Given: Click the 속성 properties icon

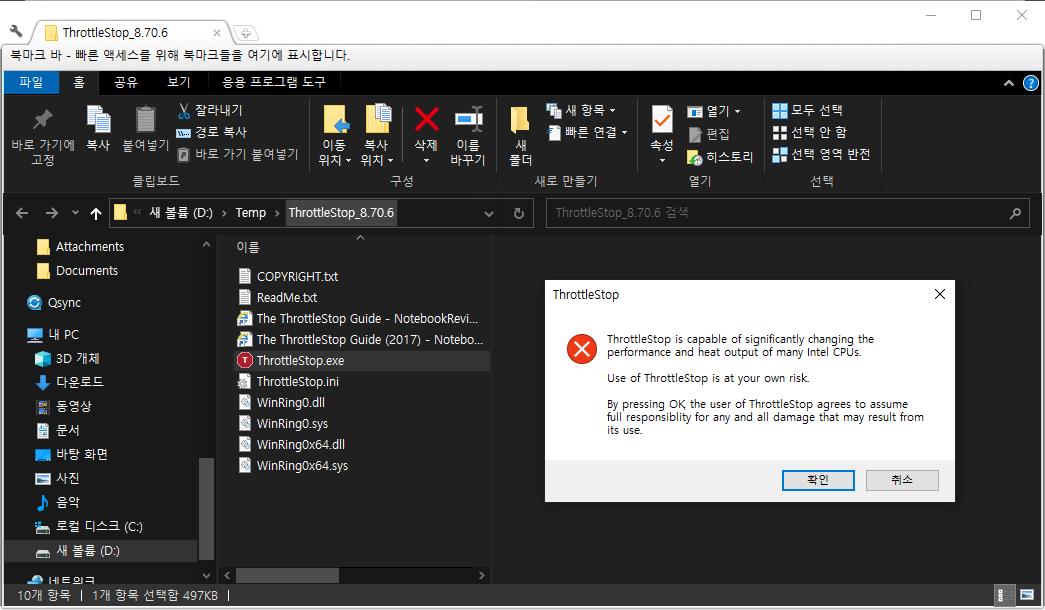Looking at the screenshot, I should (x=662, y=120).
